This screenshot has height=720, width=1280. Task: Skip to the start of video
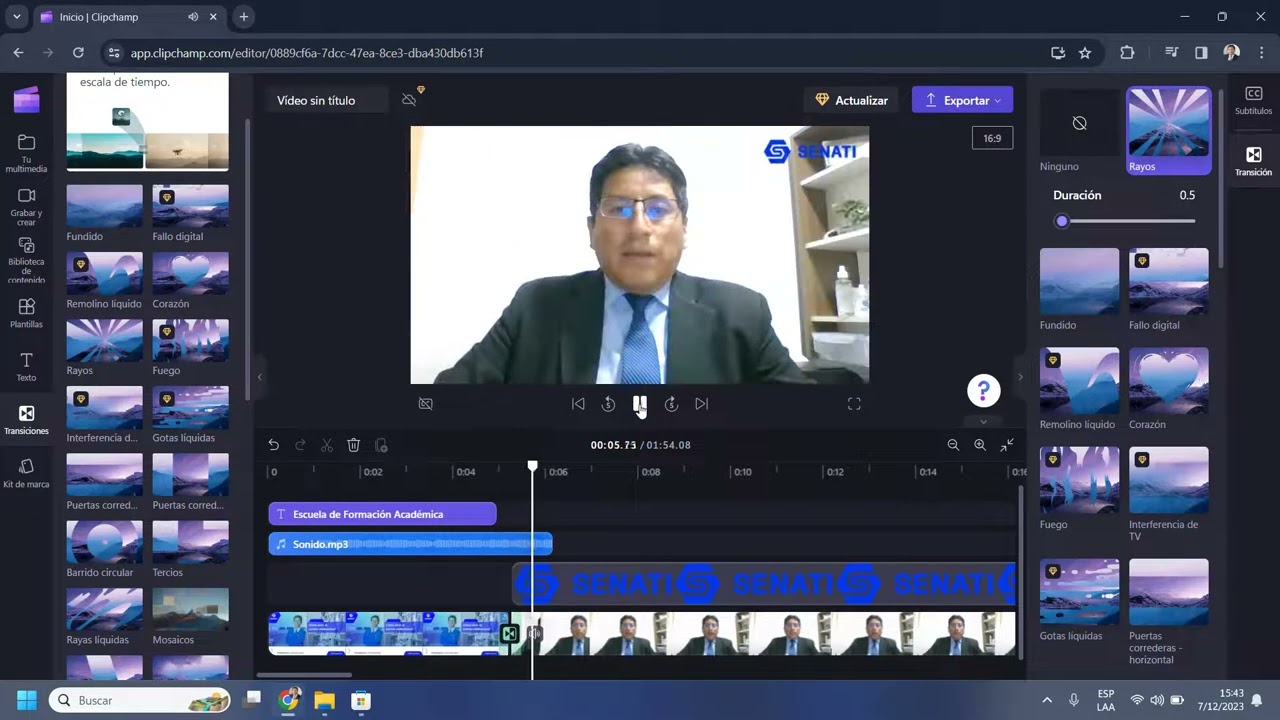pos(578,404)
